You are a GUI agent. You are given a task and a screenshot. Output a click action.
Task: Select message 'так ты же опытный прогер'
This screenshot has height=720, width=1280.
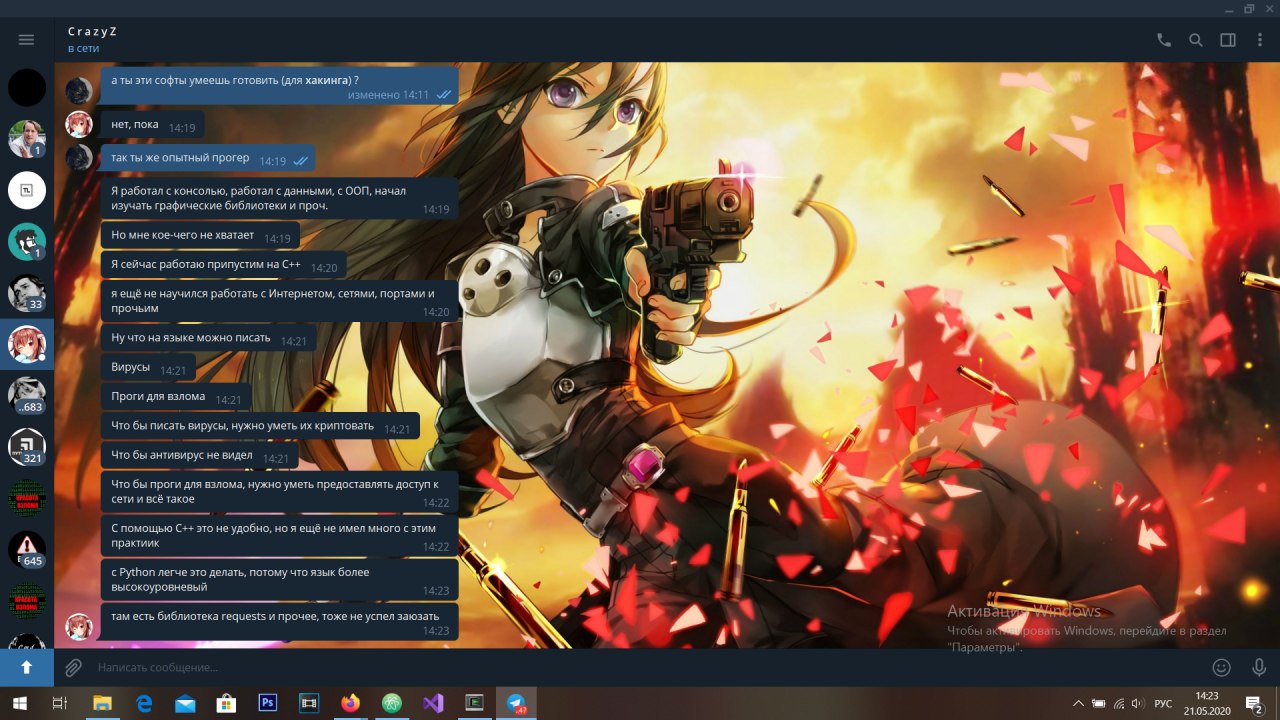[208, 157]
